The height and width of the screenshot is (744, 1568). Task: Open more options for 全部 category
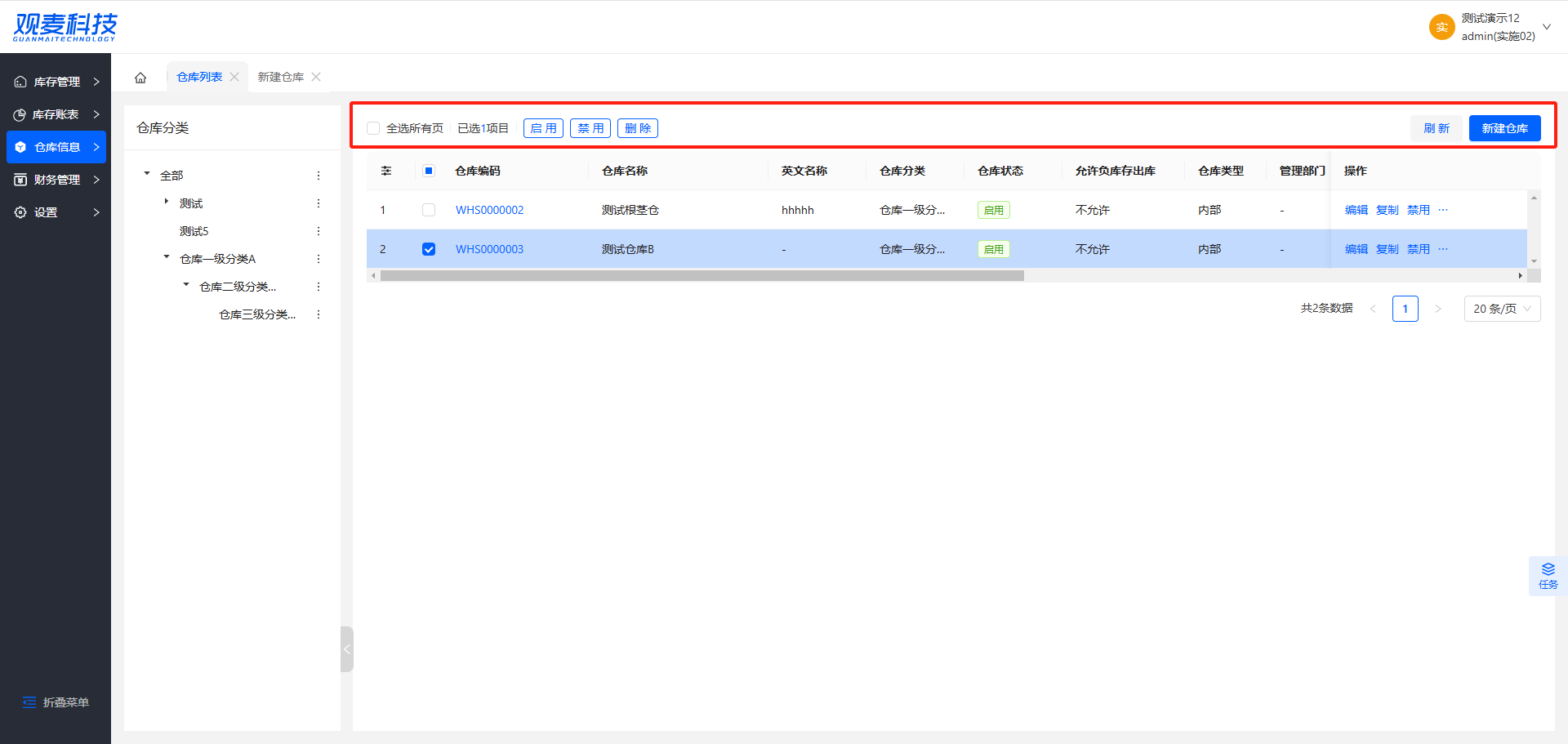point(318,176)
